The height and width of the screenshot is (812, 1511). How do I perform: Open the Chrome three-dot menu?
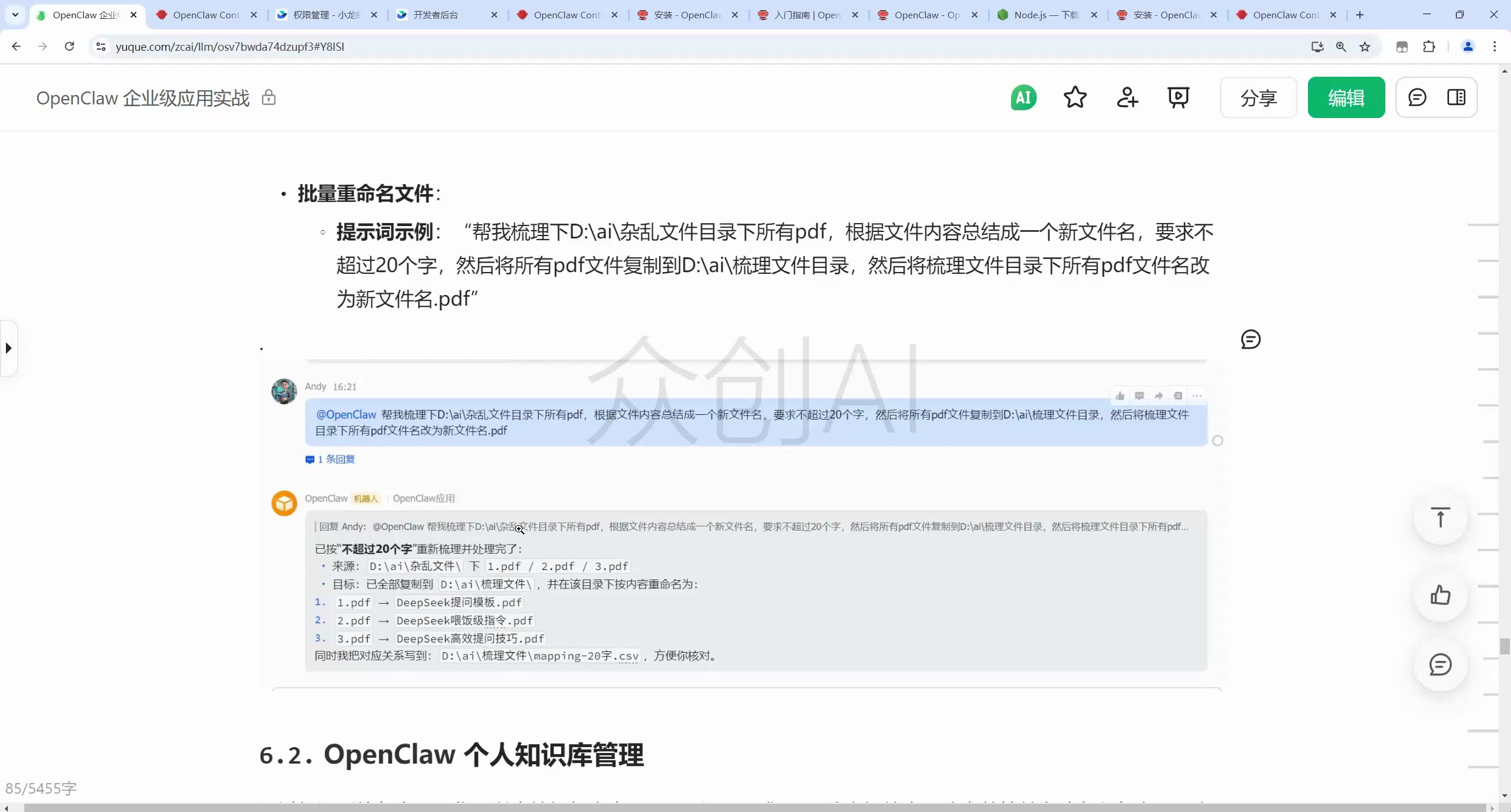(1495, 47)
